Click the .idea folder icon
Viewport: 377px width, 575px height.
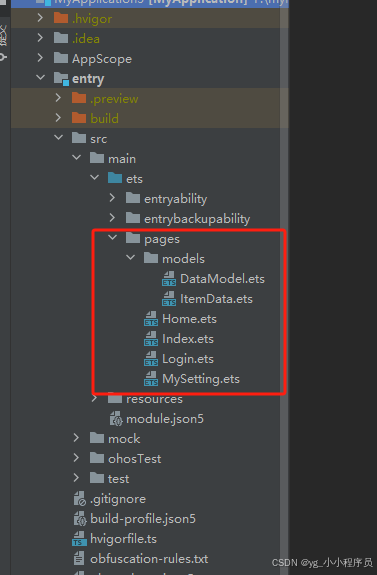(x=61, y=38)
